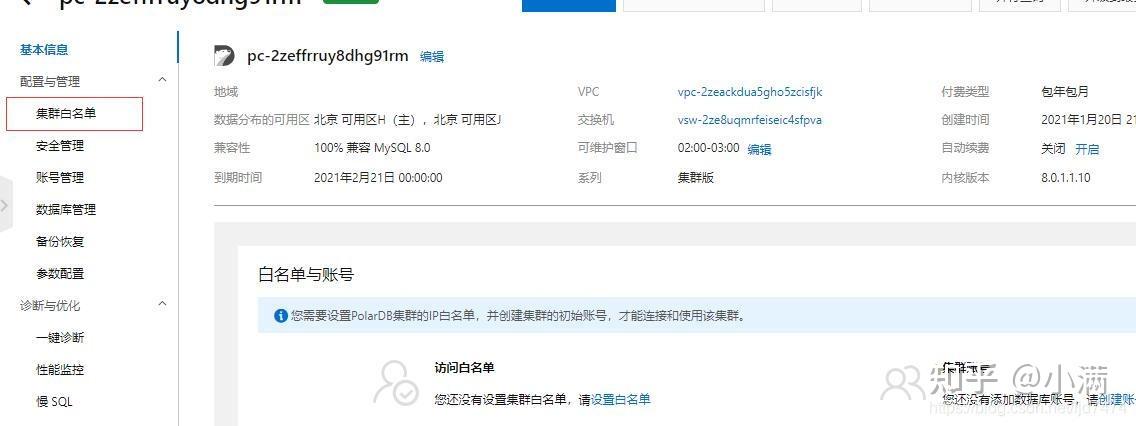The width and height of the screenshot is (1136, 426).
Task: Edit the 可维护窗口 time via 编辑
Action: point(759,149)
